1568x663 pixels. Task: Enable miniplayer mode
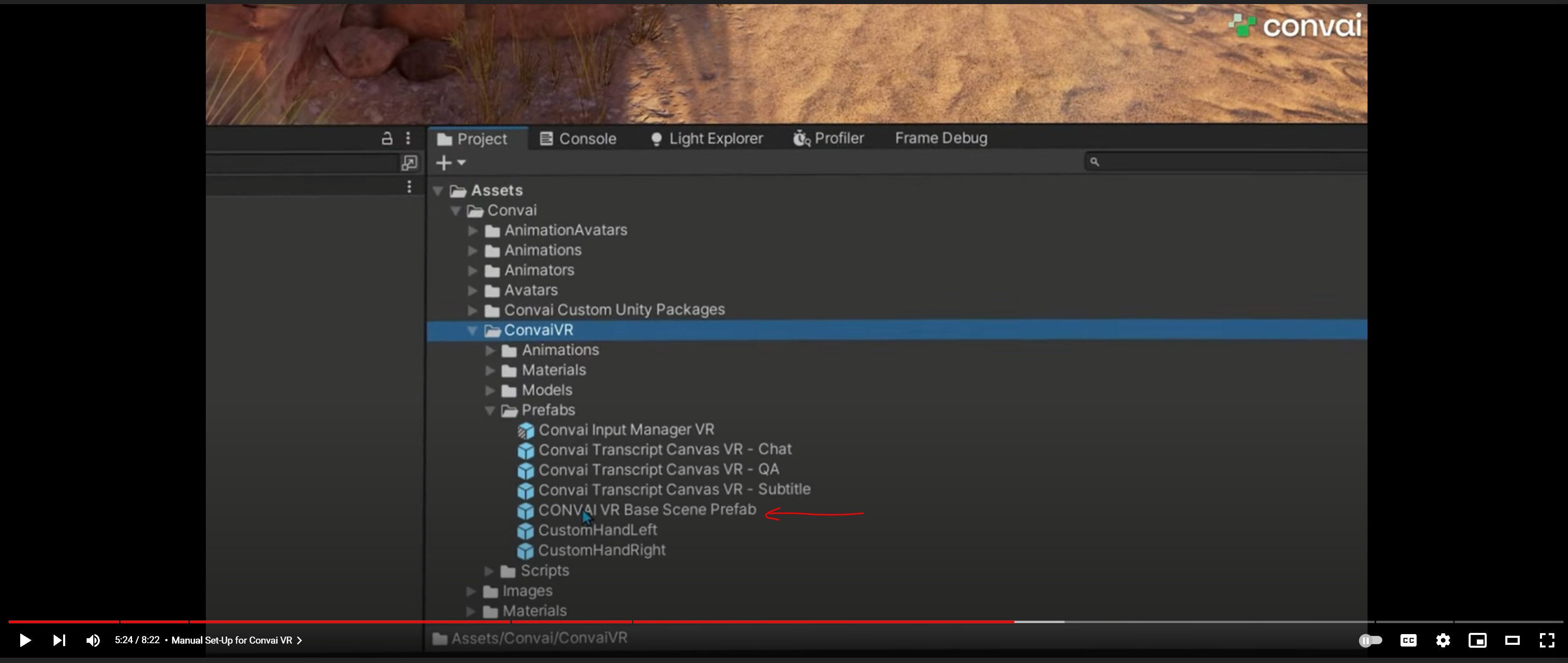tap(1477, 640)
